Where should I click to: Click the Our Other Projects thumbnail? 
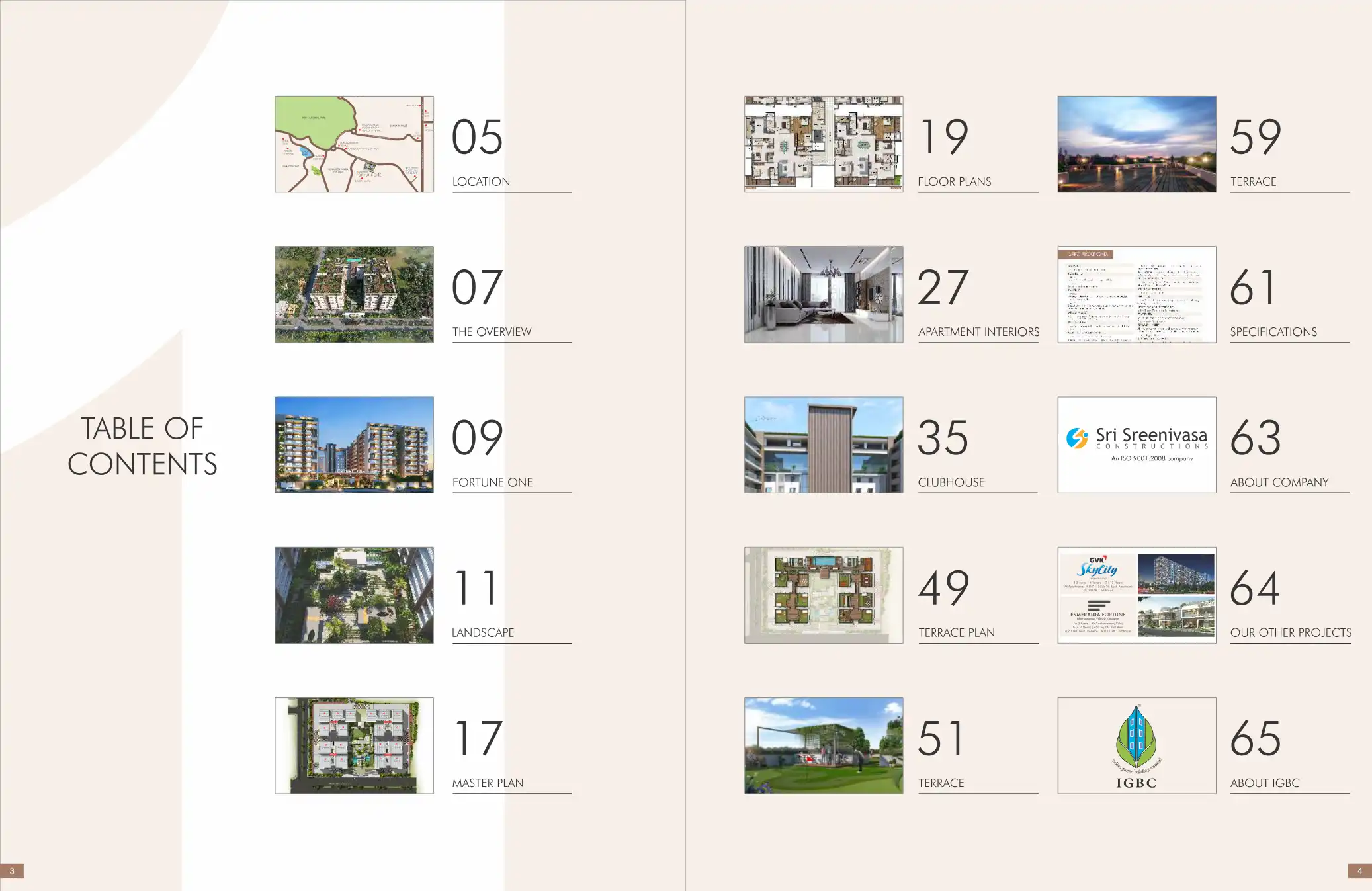click(x=1136, y=595)
